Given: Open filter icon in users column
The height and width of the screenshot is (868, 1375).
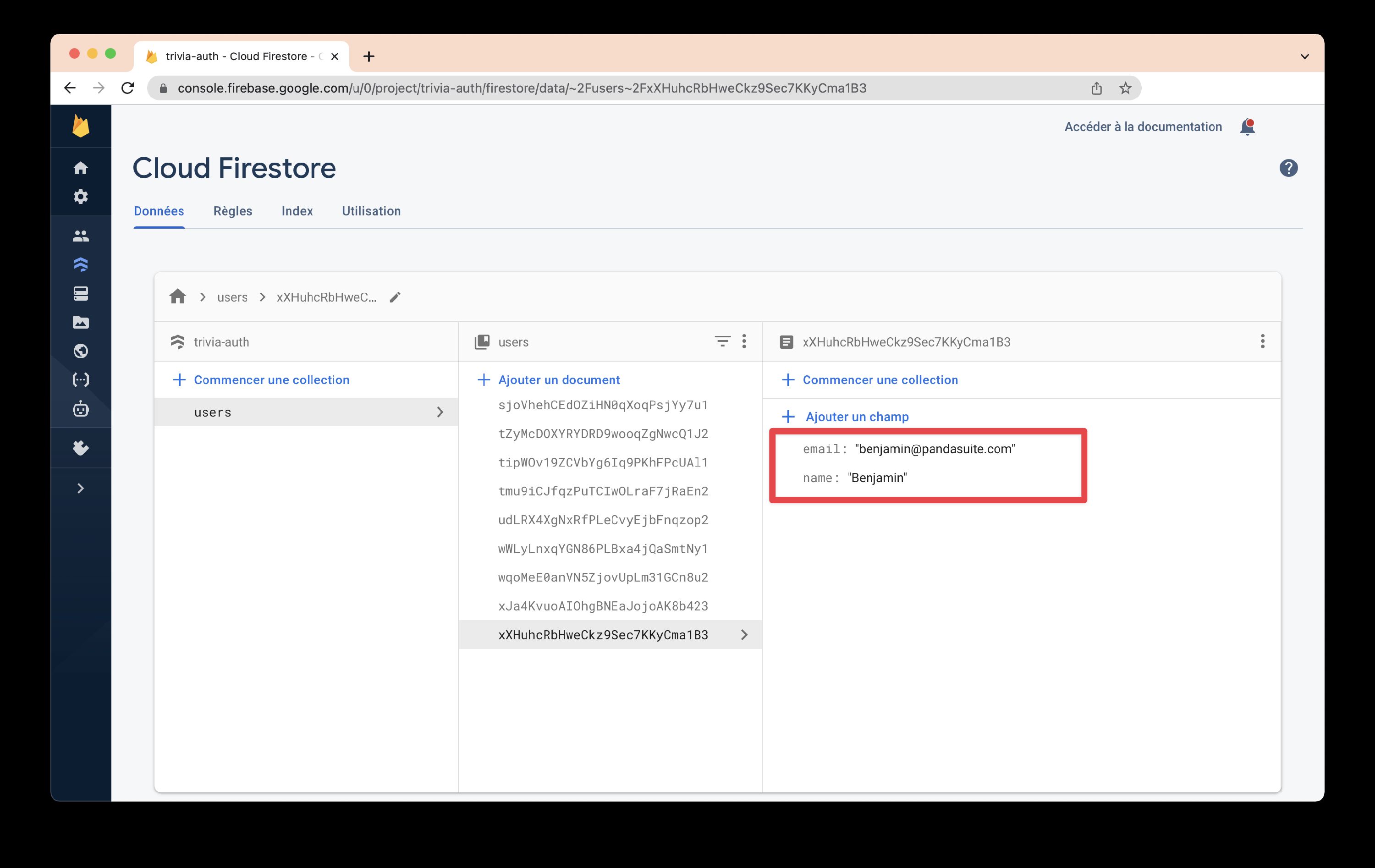Looking at the screenshot, I should click(x=722, y=341).
